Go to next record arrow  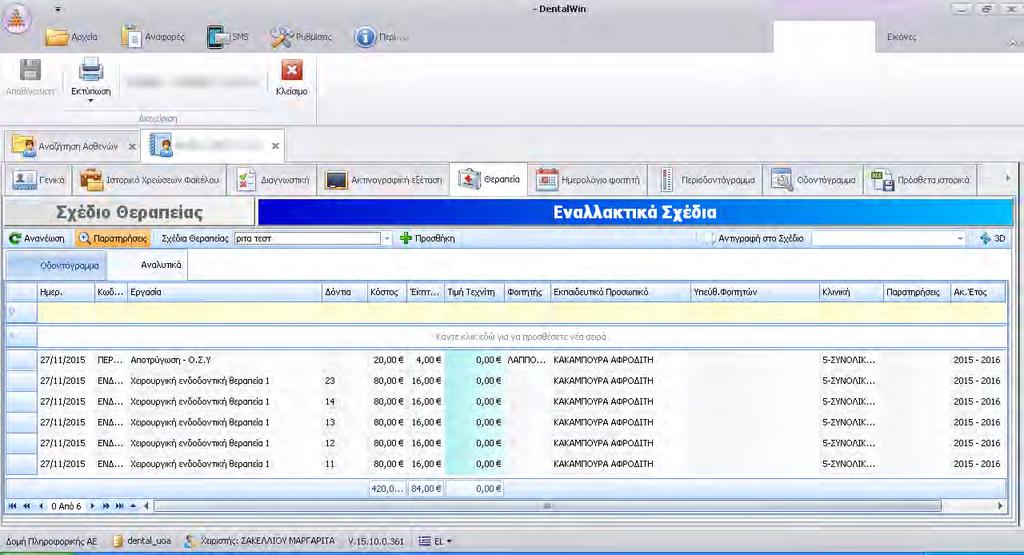coord(92,506)
